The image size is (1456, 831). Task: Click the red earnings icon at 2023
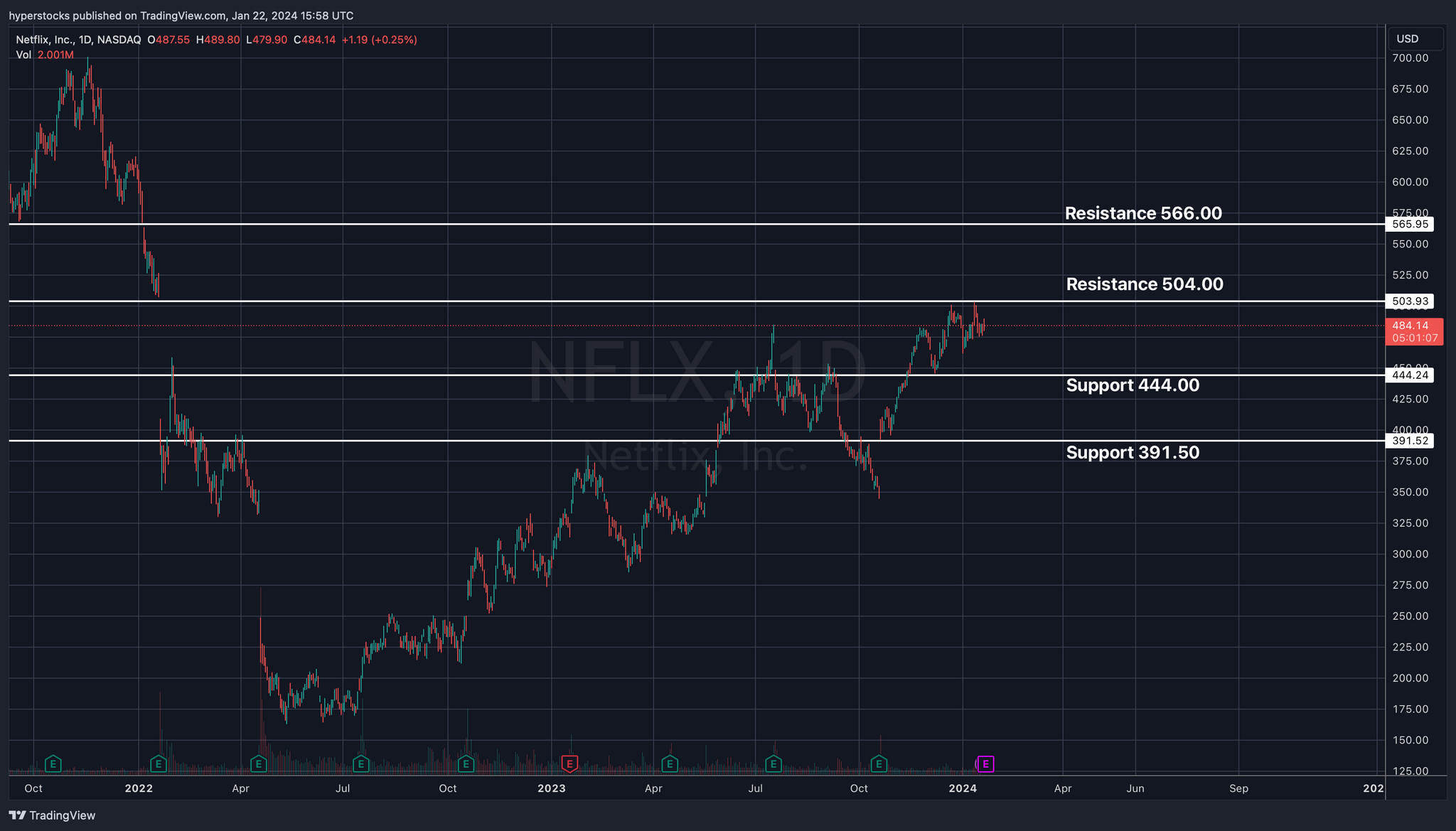[569, 764]
